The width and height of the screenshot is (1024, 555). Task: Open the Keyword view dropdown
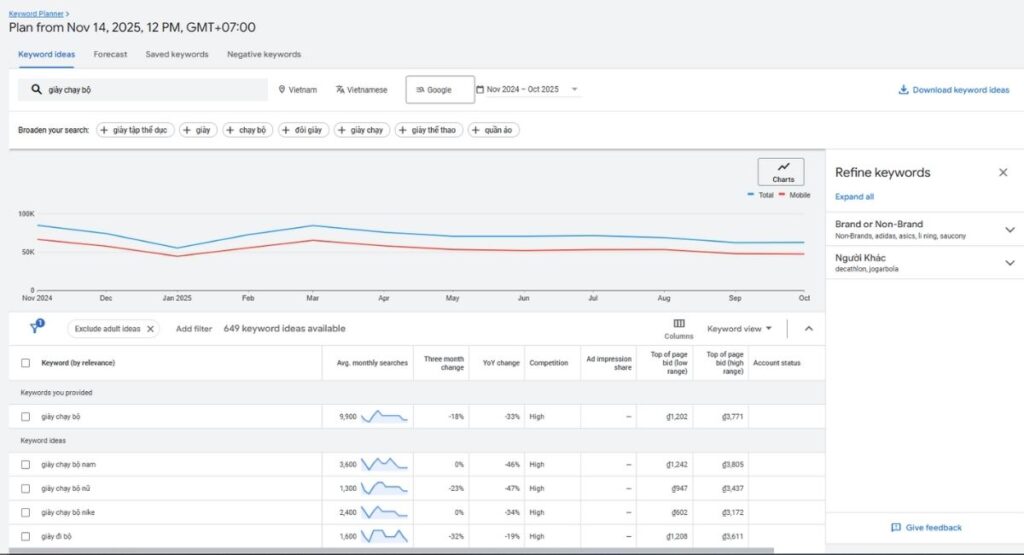[x=739, y=328]
